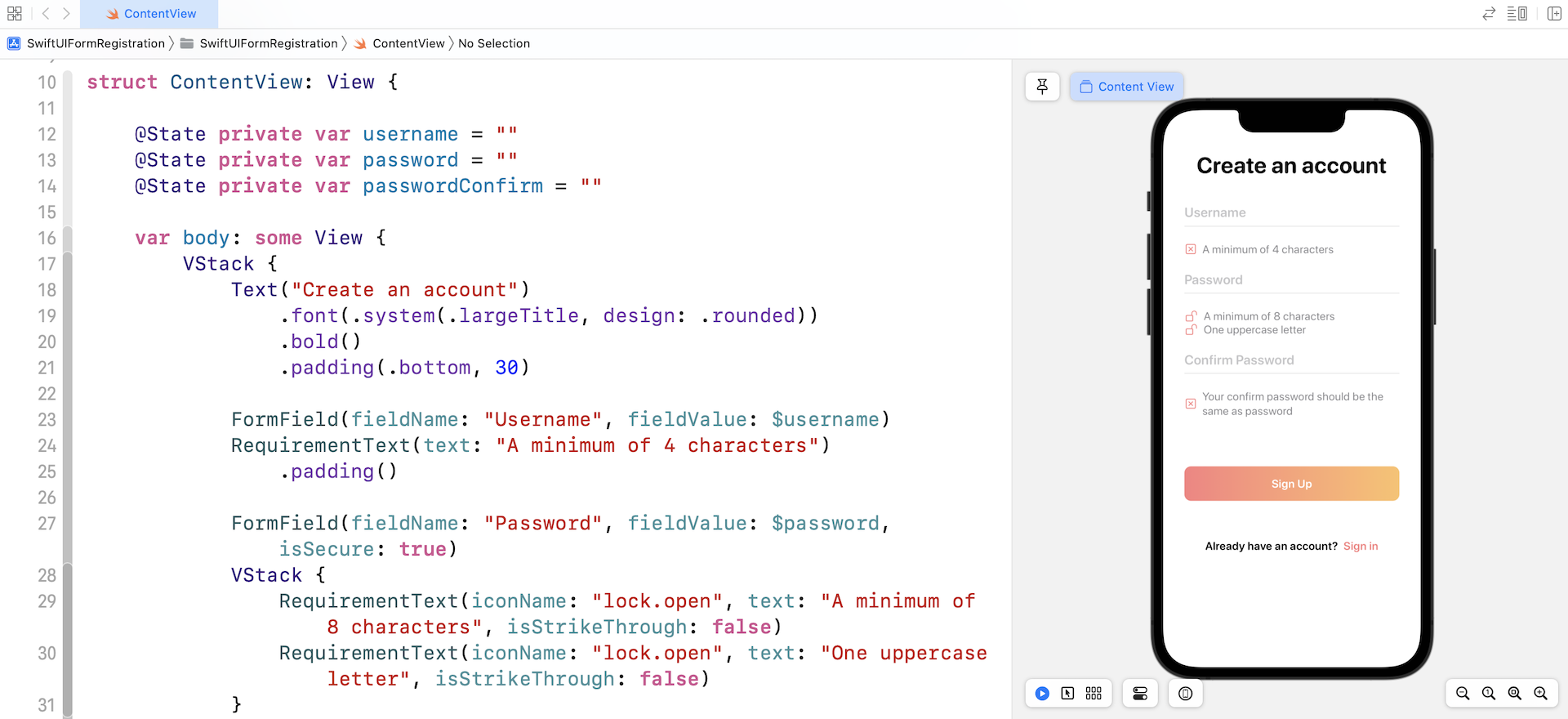The height and width of the screenshot is (719, 1568).
Task: Zoom in the preview canvas
Action: (1541, 694)
